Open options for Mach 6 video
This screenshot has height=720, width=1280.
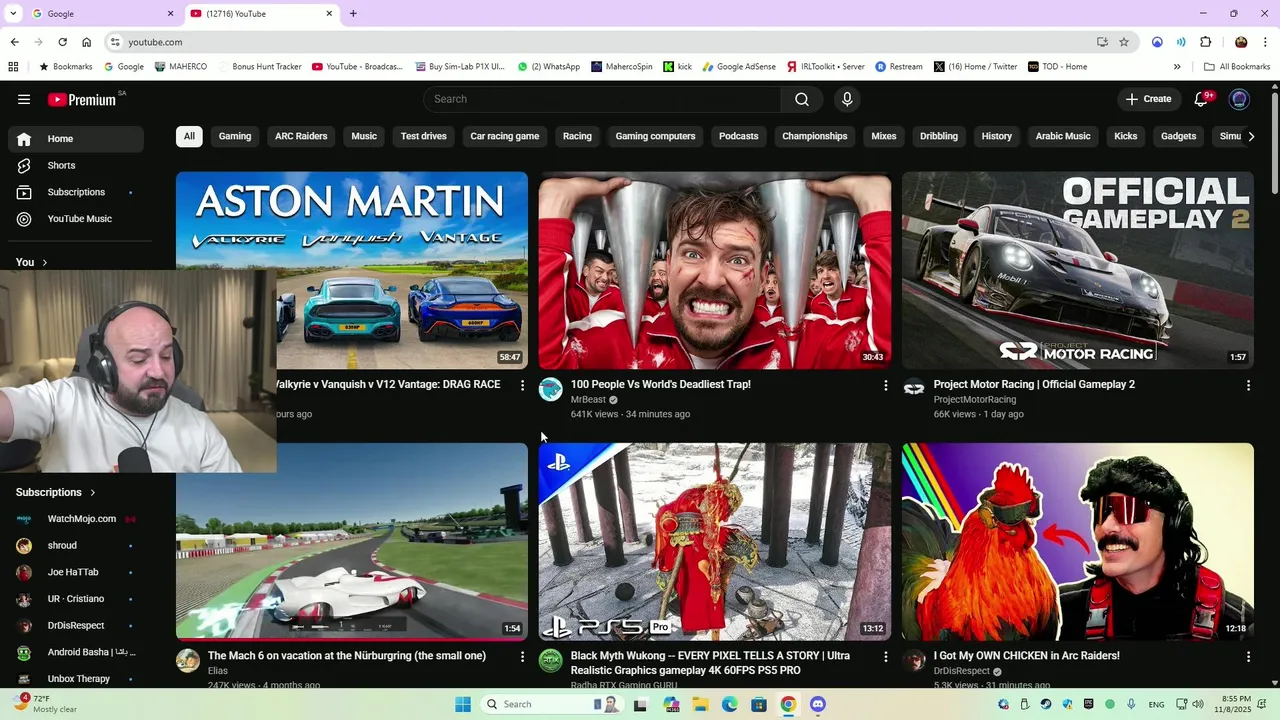coord(522,656)
